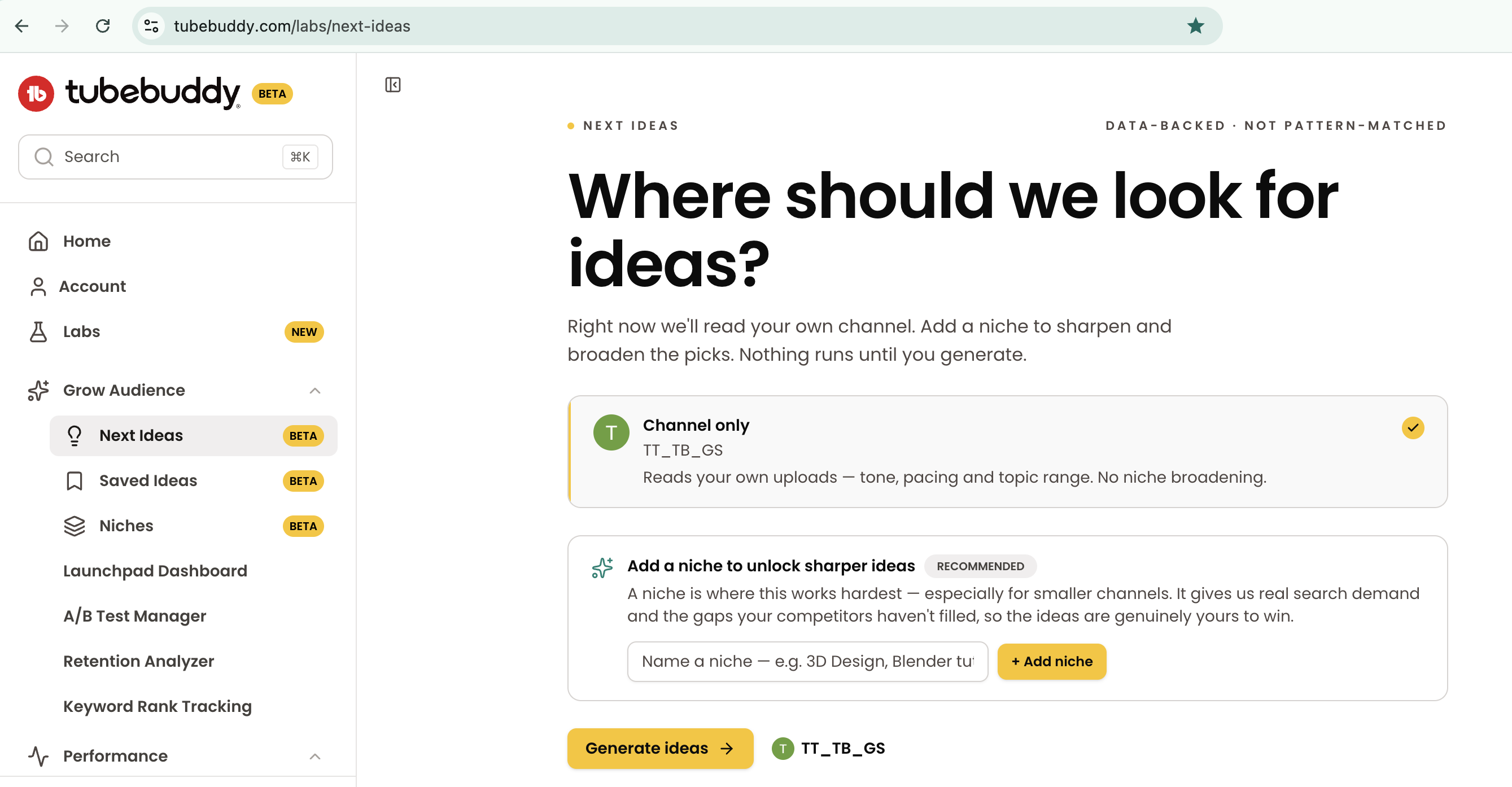Image resolution: width=1512 pixels, height=787 pixels.
Task: Click the + Add niche button
Action: [1052, 662]
